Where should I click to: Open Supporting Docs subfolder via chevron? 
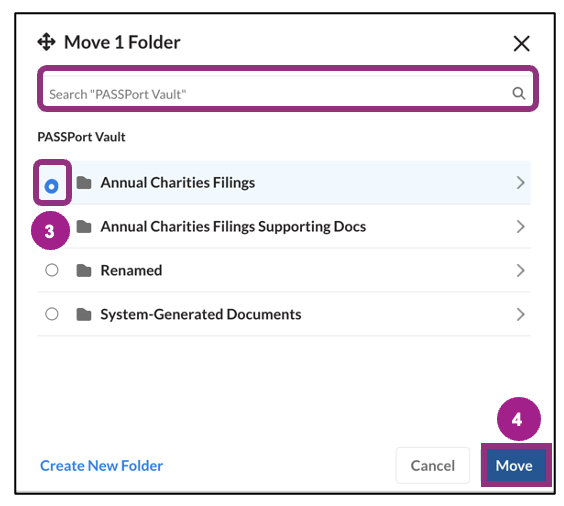pos(520,227)
